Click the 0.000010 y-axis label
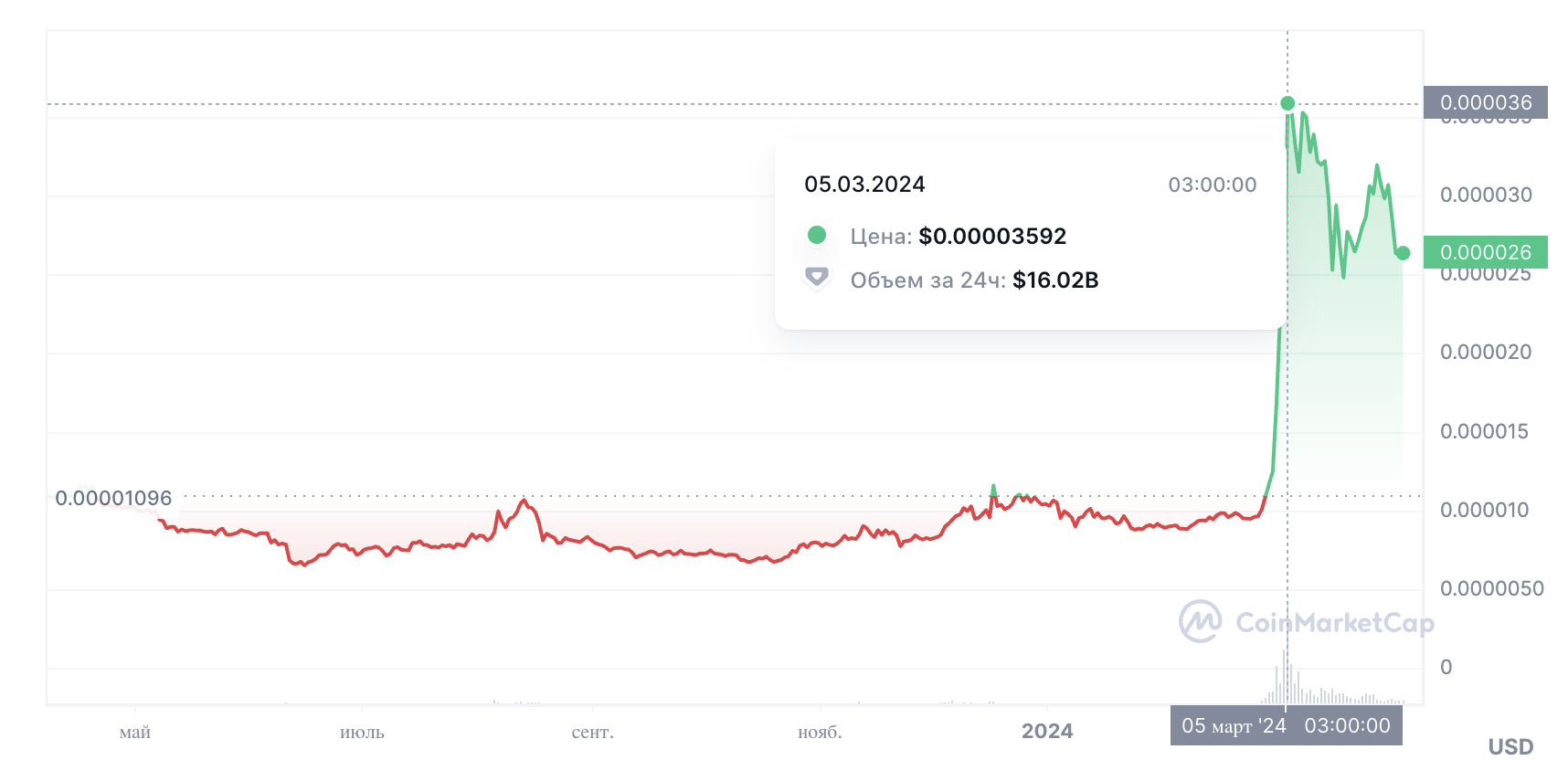 1484,510
